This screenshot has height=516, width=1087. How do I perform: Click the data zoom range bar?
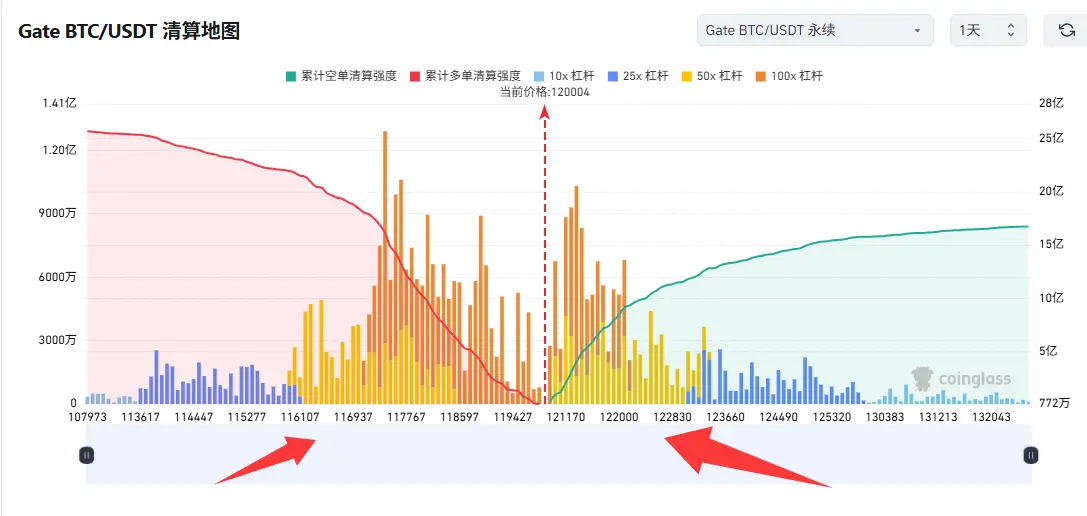point(558,454)
